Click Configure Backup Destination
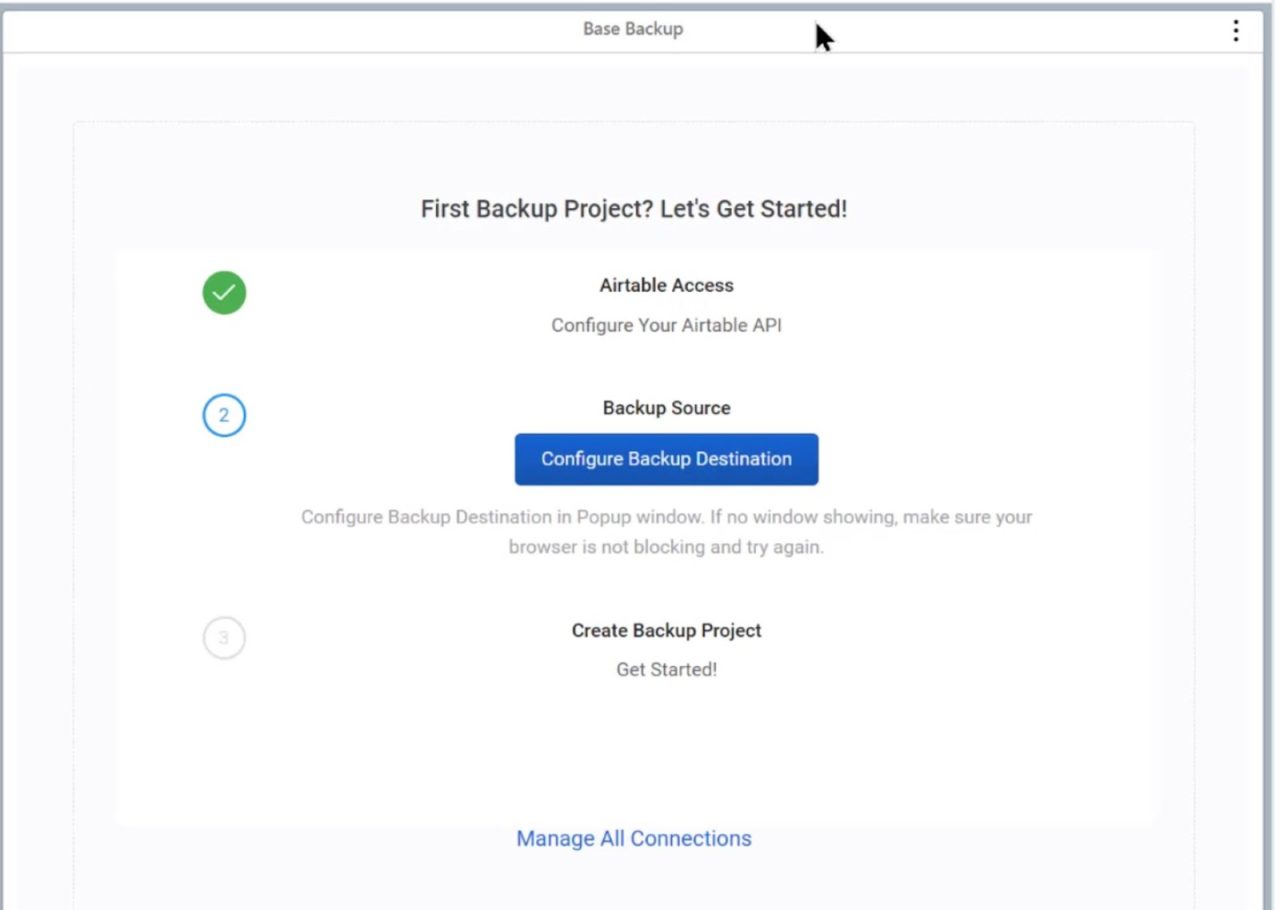Image resolution: width=1280 pixels, height=910 pixels. click(666, 459)
